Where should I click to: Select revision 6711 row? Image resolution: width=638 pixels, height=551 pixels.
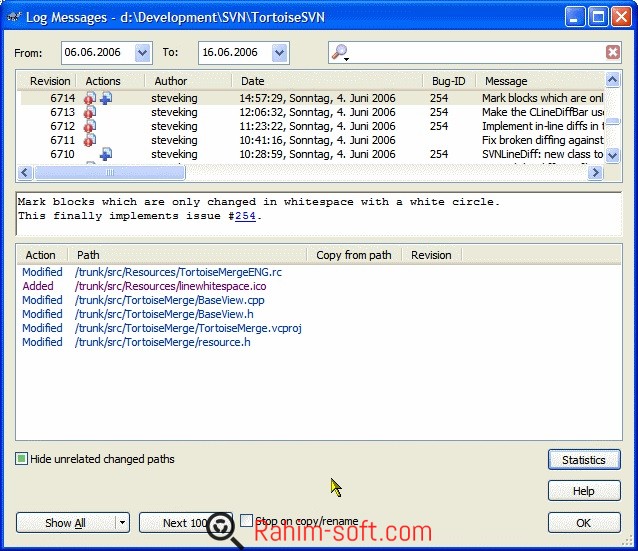(x=312, y=140)
